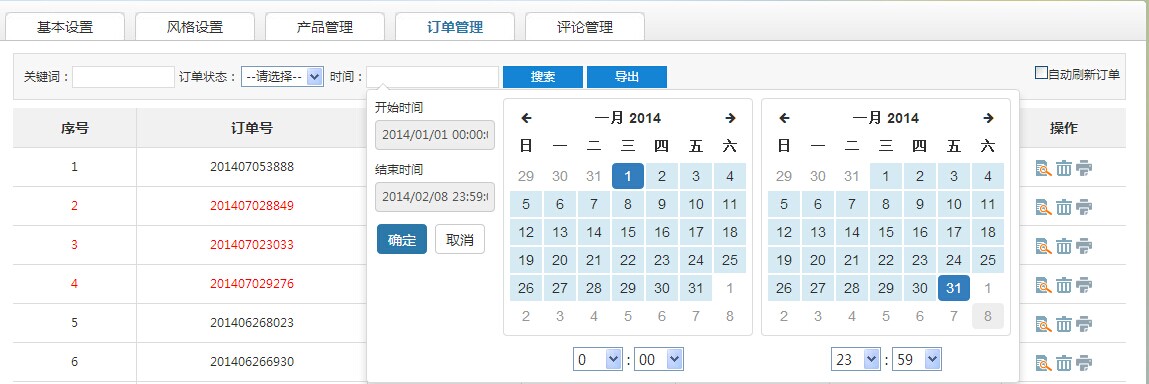Click the 搜索 button
The image size is (1149, 384).
[543, 77]
